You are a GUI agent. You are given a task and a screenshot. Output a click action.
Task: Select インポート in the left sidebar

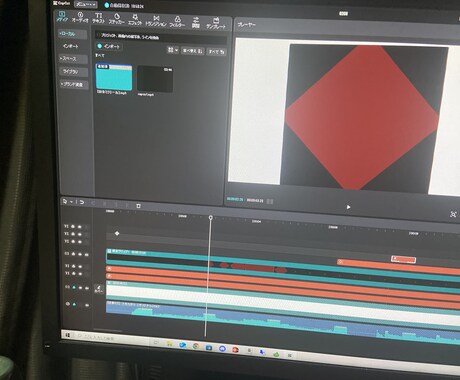71,46
